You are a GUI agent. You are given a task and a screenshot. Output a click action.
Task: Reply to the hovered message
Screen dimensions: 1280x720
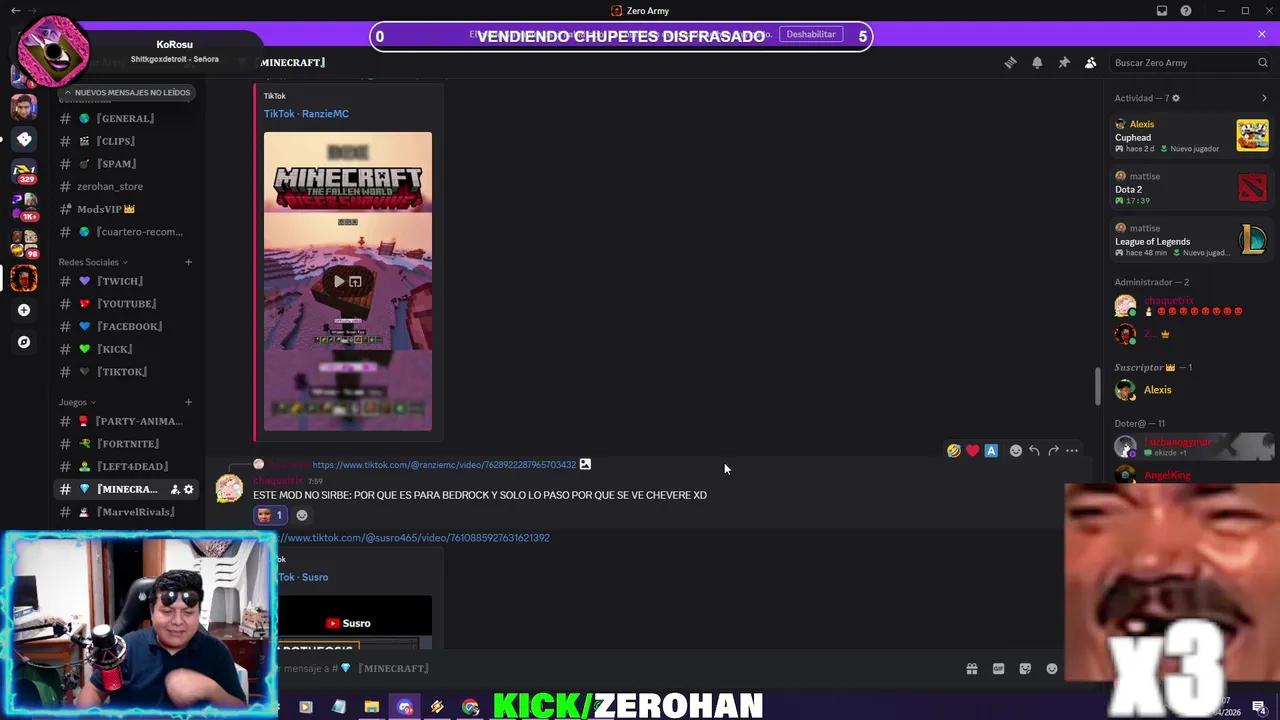[x=1034, y=451]
